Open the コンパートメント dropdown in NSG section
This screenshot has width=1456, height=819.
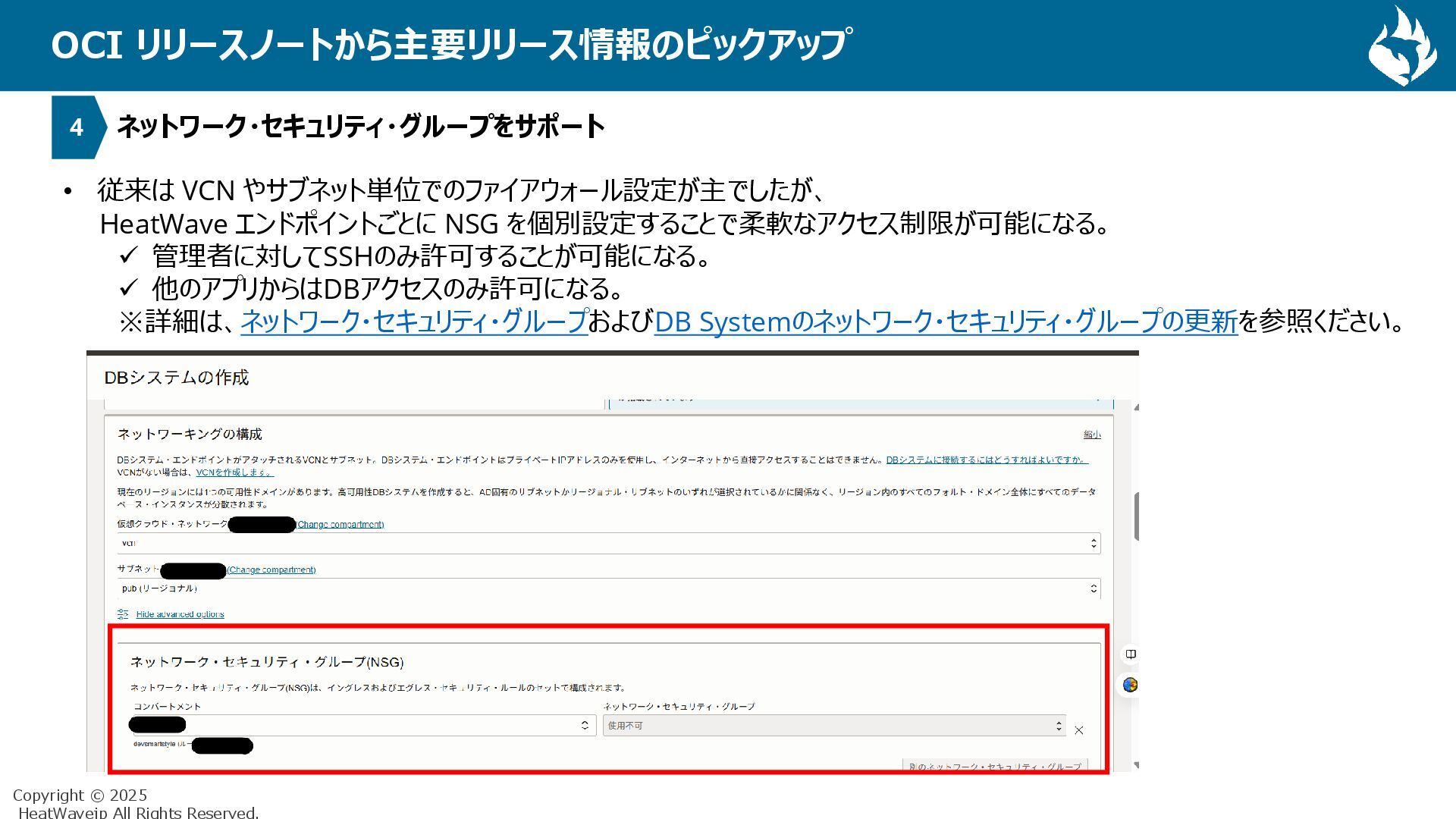coord(365,726)
